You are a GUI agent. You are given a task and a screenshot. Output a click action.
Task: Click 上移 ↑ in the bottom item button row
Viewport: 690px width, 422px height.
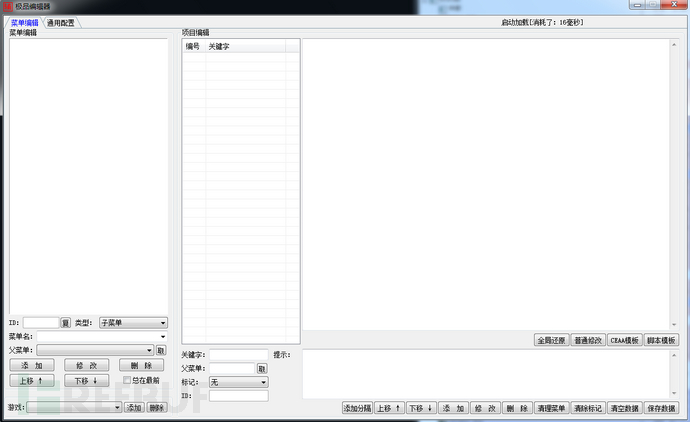pyautogui.click(x=389, y=408)
